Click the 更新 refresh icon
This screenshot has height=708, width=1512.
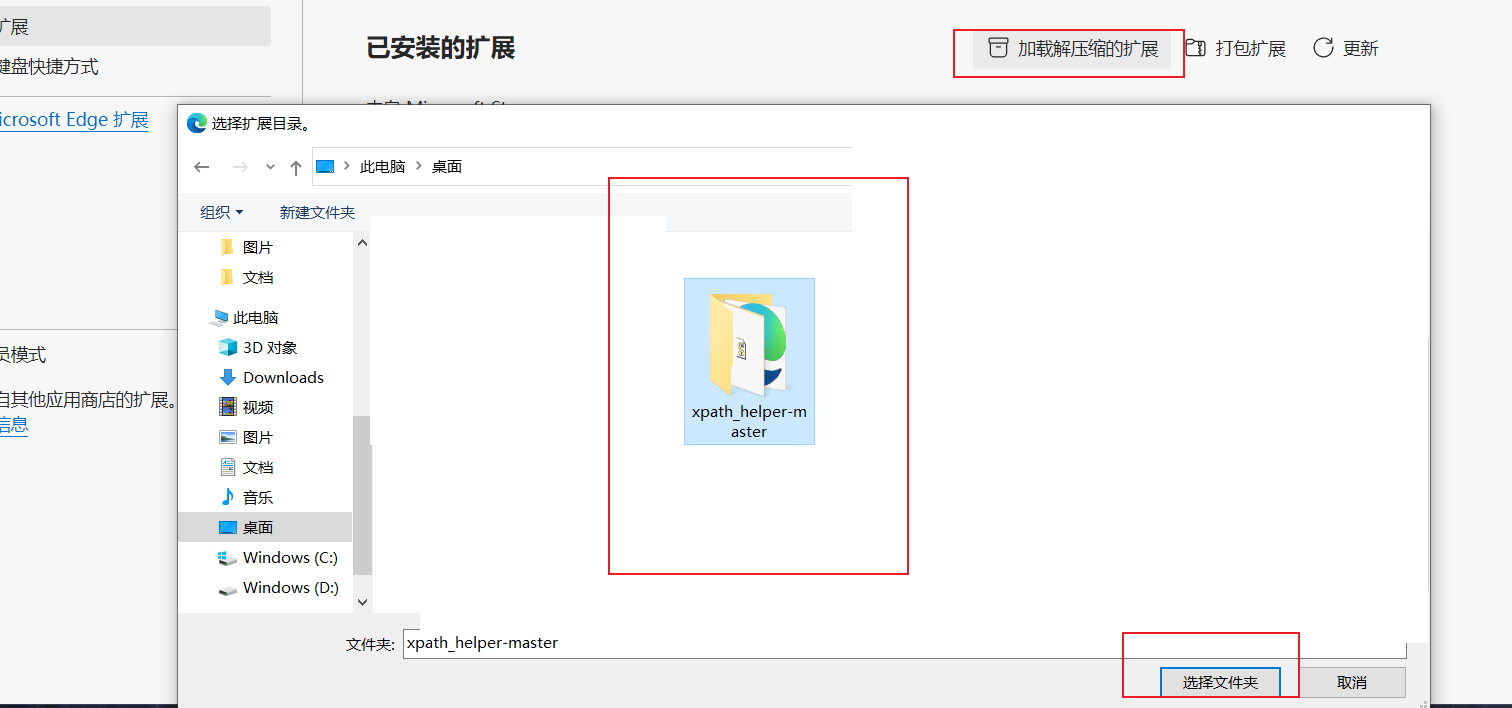pos(1323,47)
